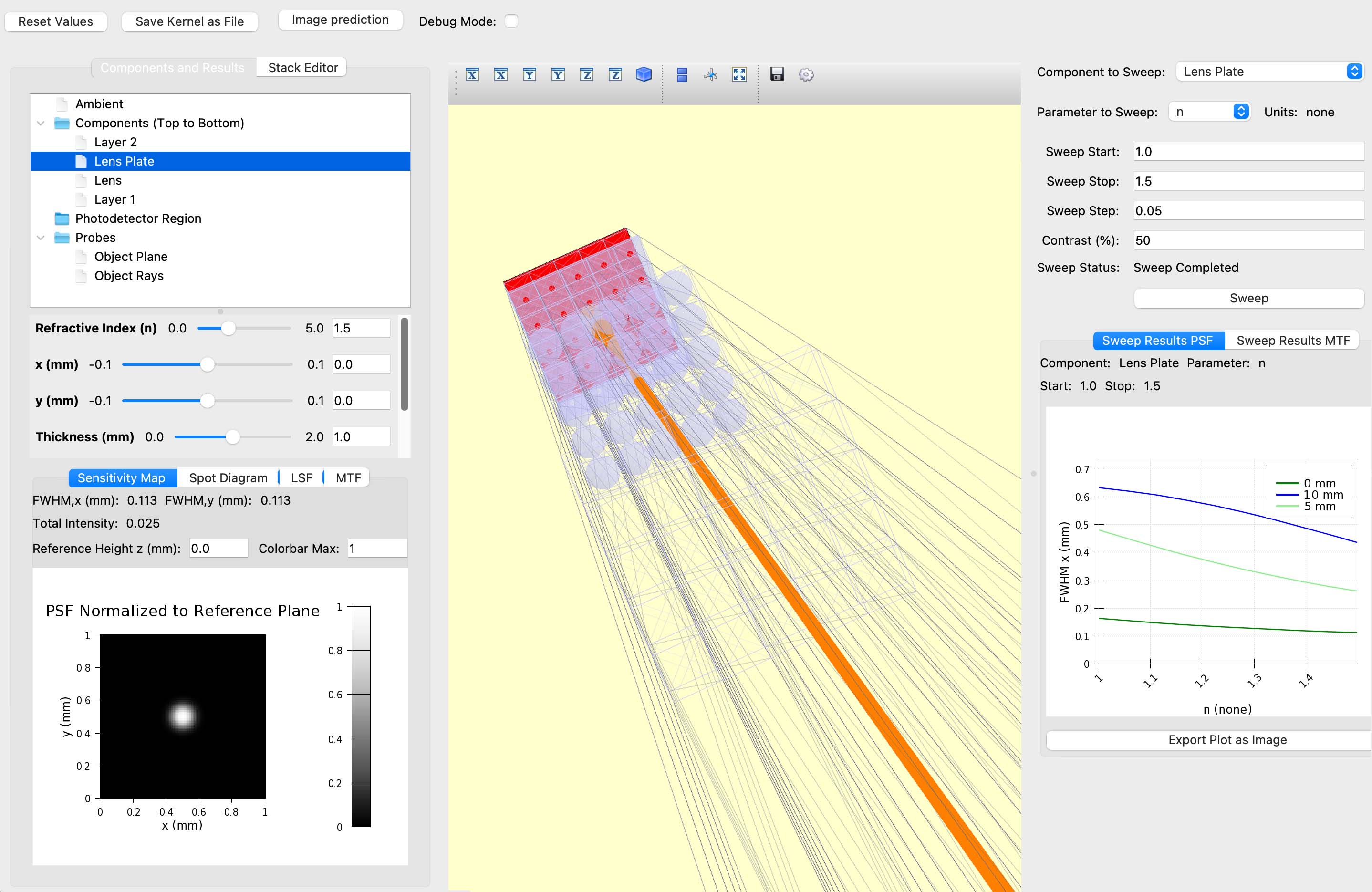Select the Lens Plate tree row
The height and width of the screenshot is (892, 1372).
[x=220, y=161]
